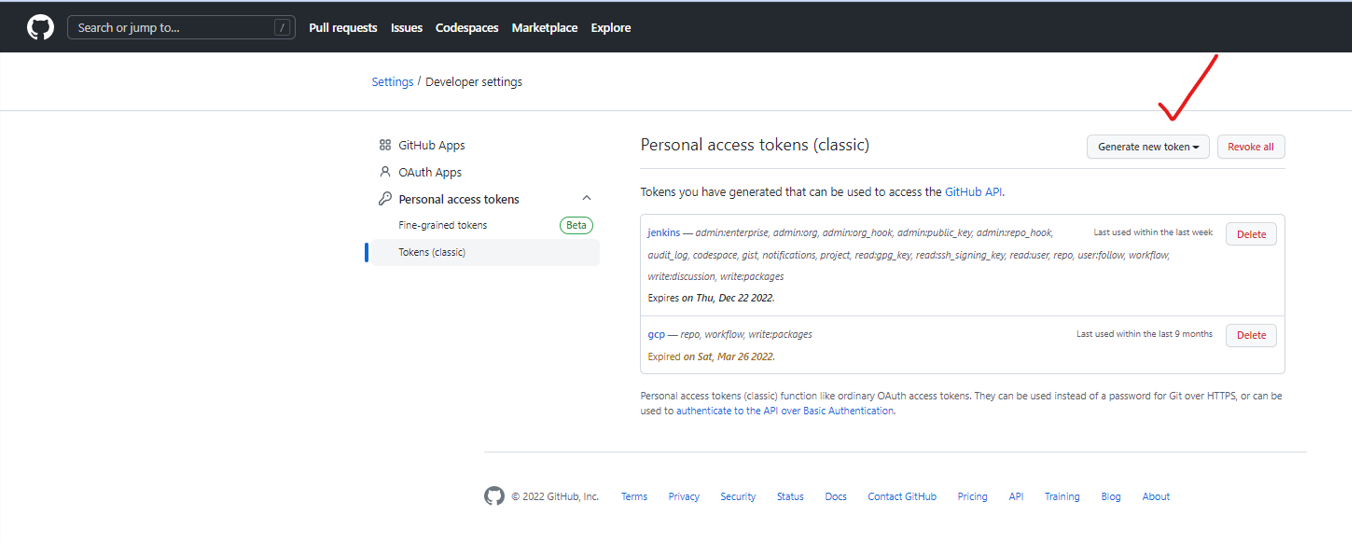Open the Generate new token dropdown
The image size is (1352, 543).
click(1148, 147)
